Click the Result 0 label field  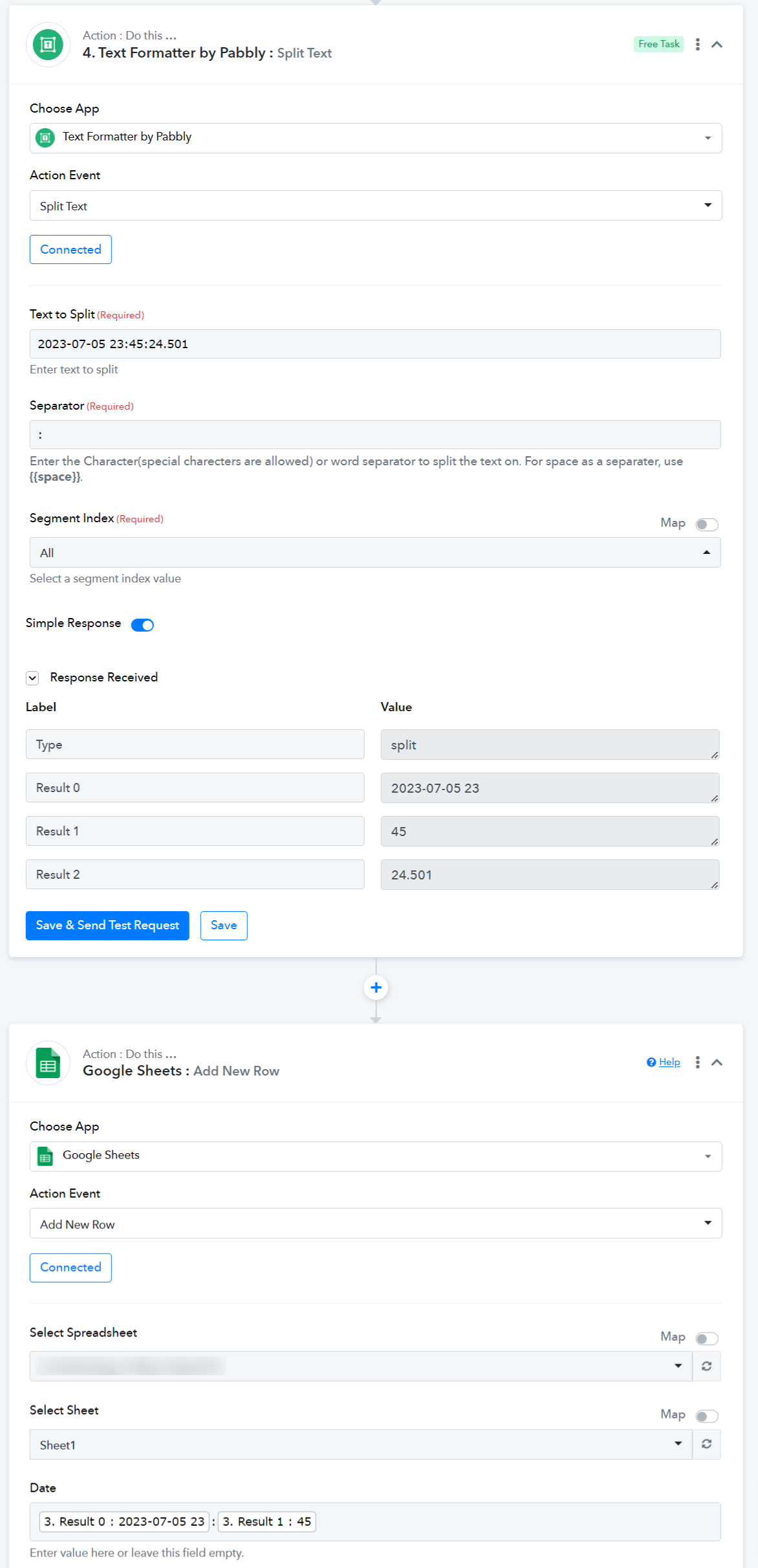(x=195, y=788)
